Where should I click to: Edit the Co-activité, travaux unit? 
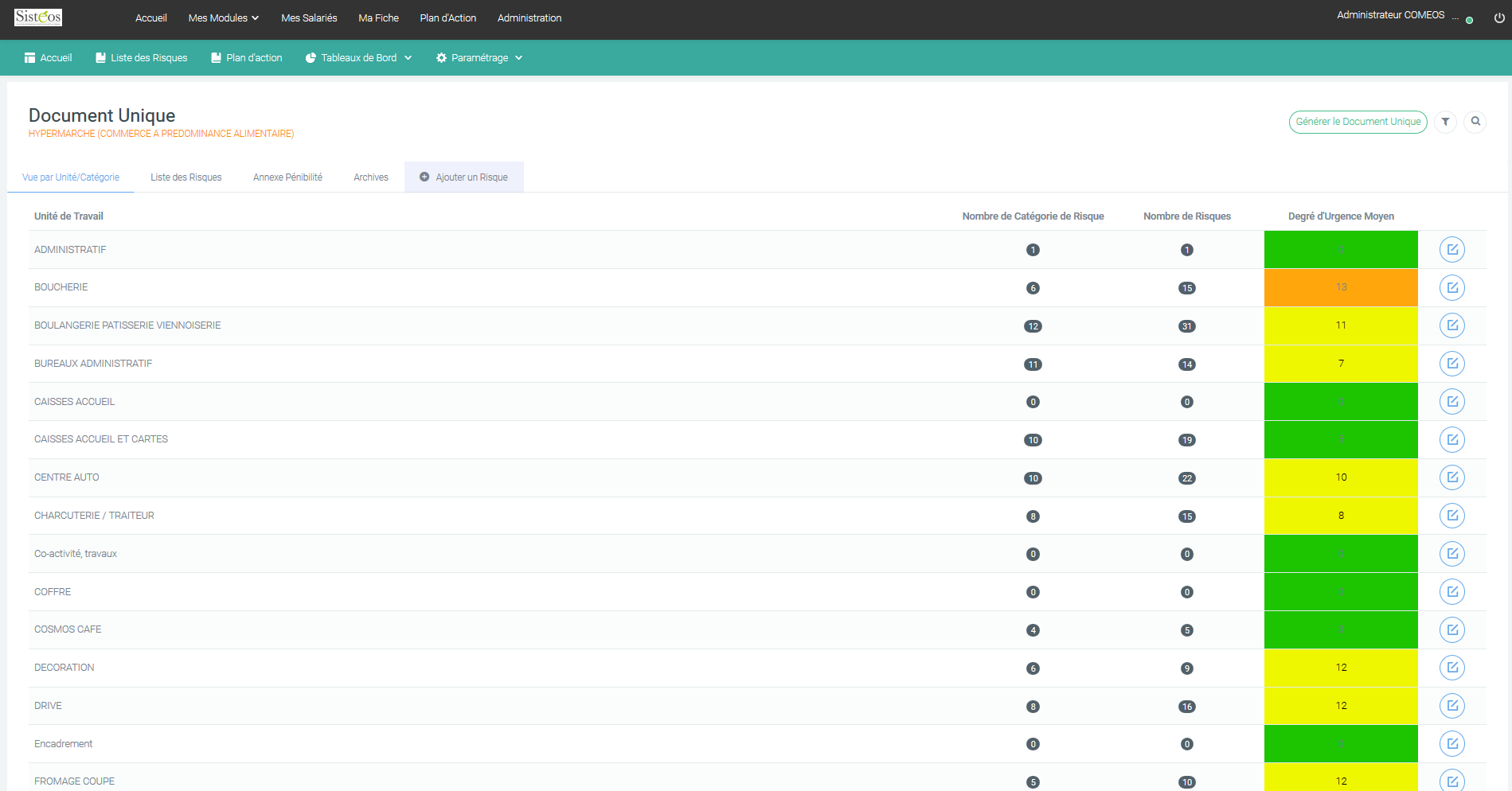pos(1452,554)
